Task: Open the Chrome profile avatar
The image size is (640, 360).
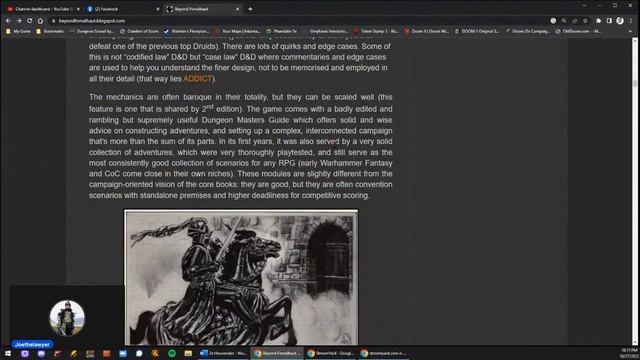Action: (620, 20)
